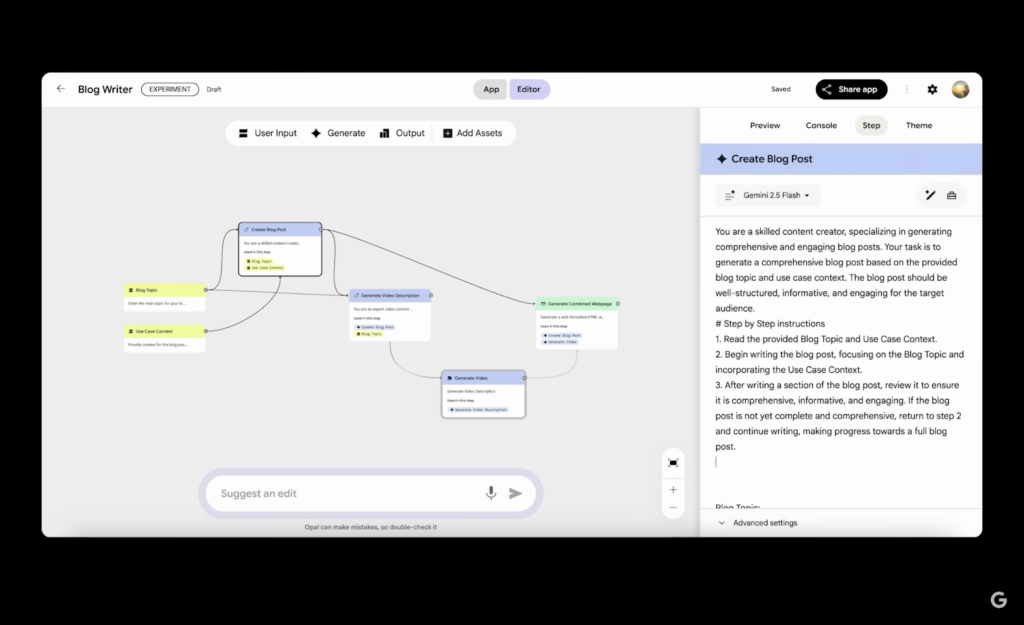The height and width of the screenshot is (625, 1024).
Task: Click the port on Generate Combined Webpage node
Action: click(x=618, y=304)
